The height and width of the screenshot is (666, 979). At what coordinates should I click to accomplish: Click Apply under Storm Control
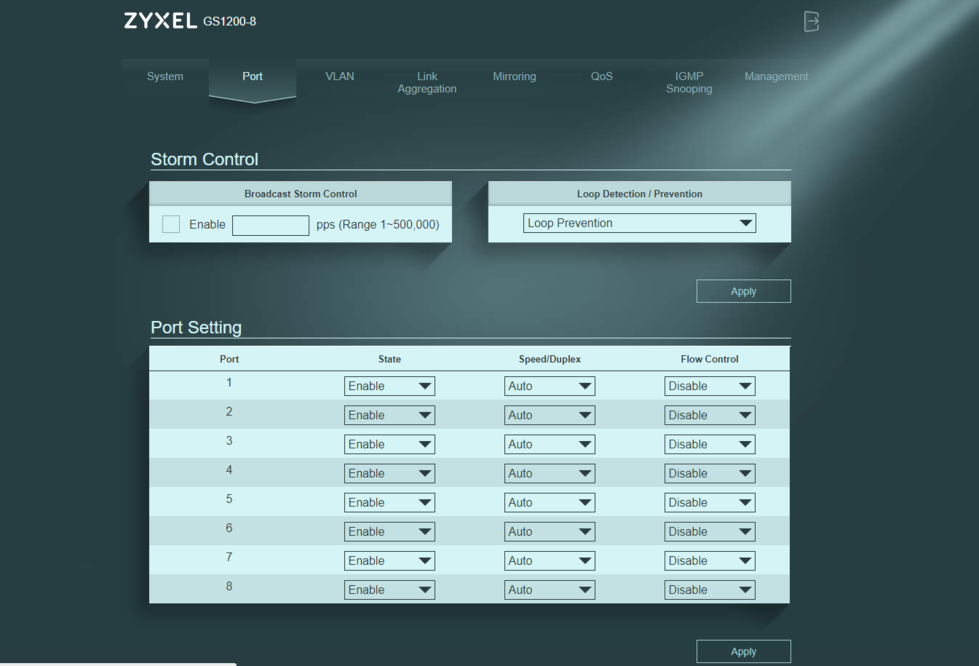[x=743, y=291]
